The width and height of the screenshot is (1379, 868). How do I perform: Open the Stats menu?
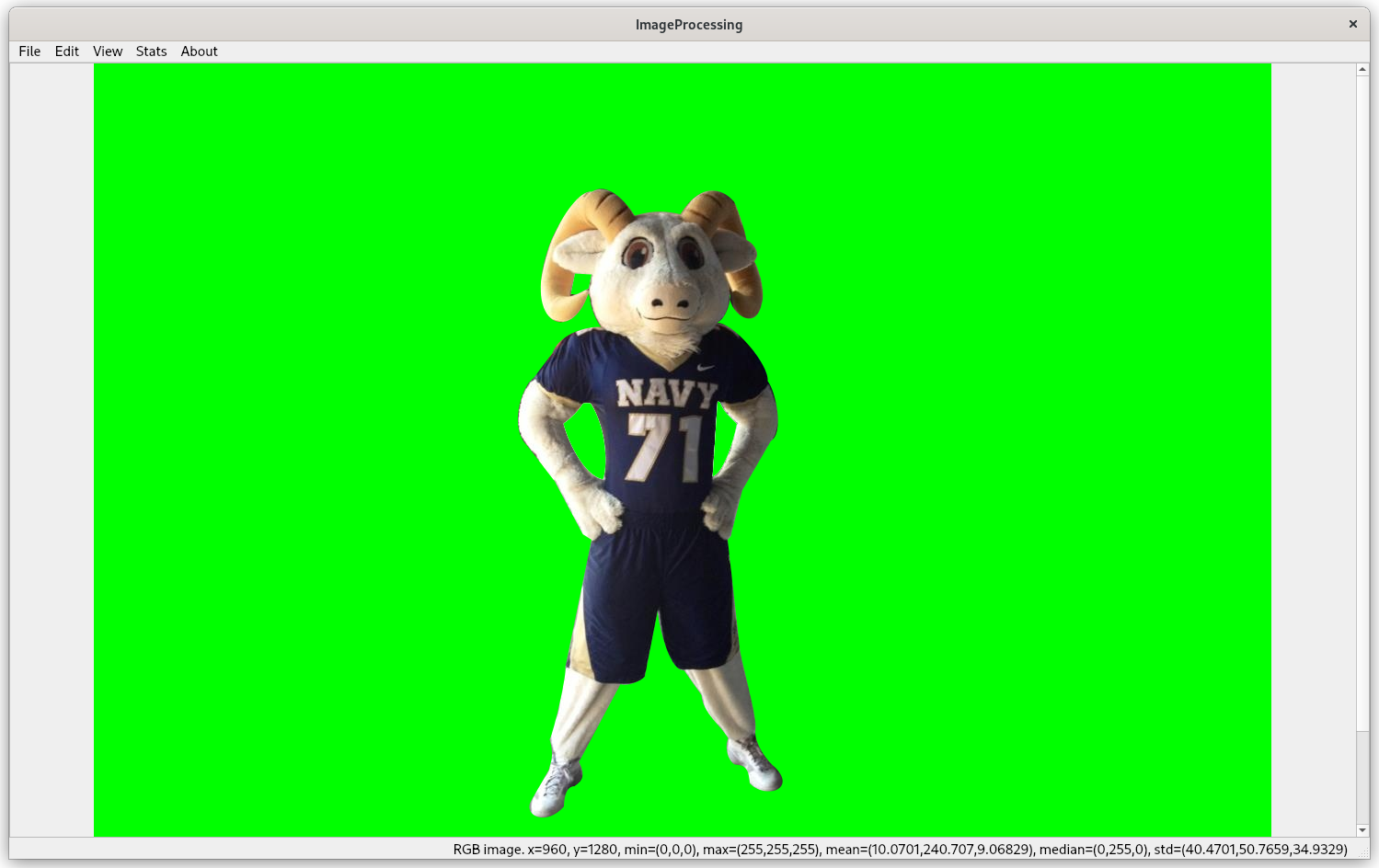151,51
